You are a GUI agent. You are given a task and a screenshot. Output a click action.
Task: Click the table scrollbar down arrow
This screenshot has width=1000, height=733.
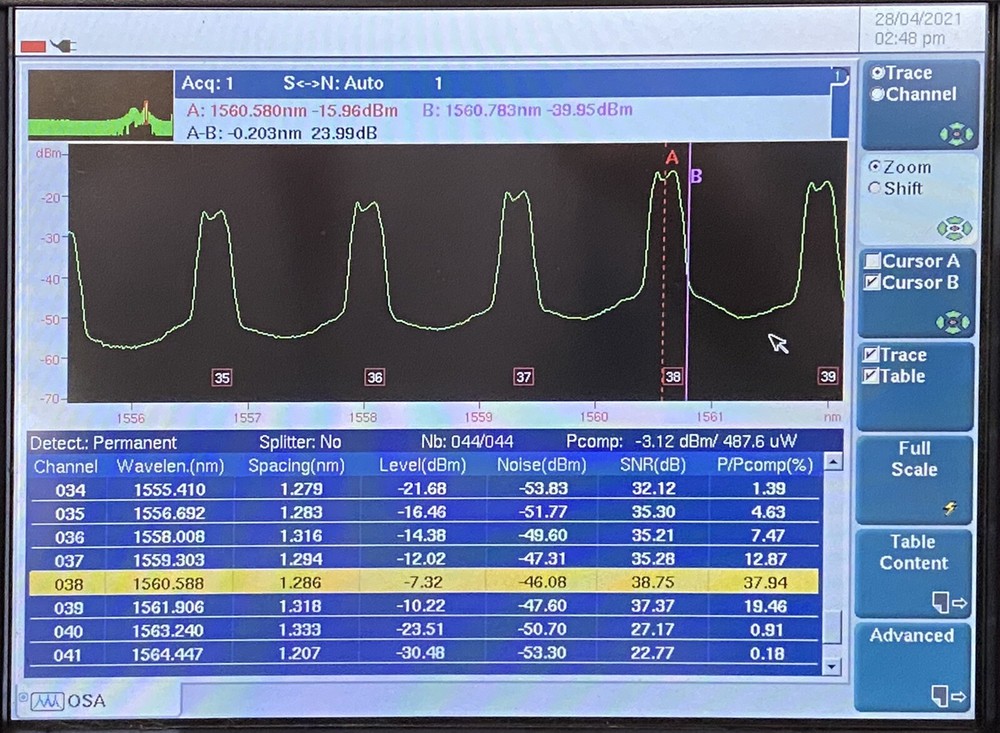[832, 667]
